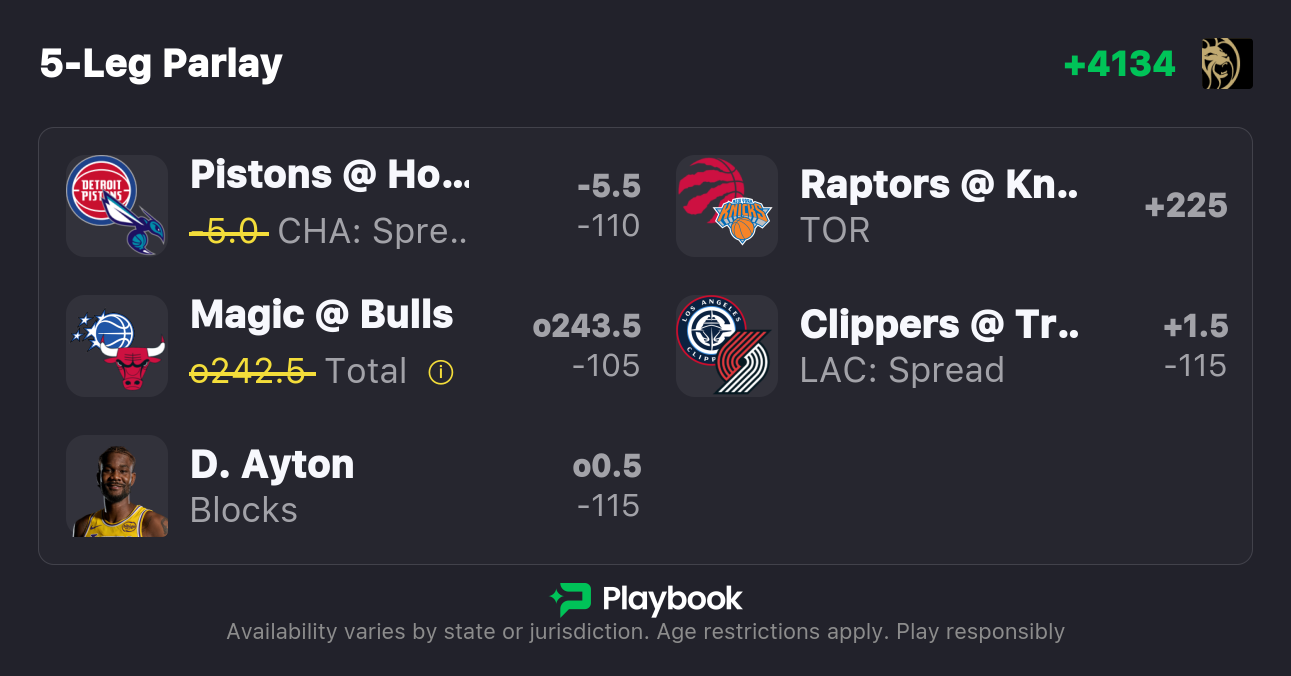Click the gold lion sportsbook logo
1291x676 pixels.
coord(1227,64)
